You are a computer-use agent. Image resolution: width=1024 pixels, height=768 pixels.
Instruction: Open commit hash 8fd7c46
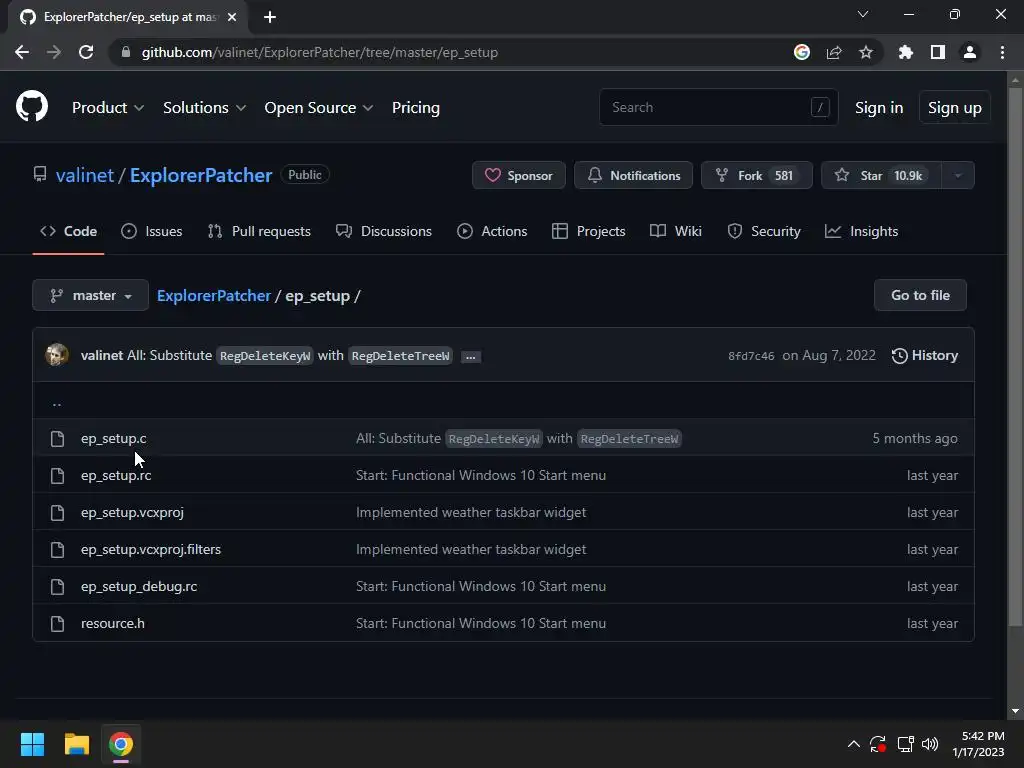tap(751, 356)
